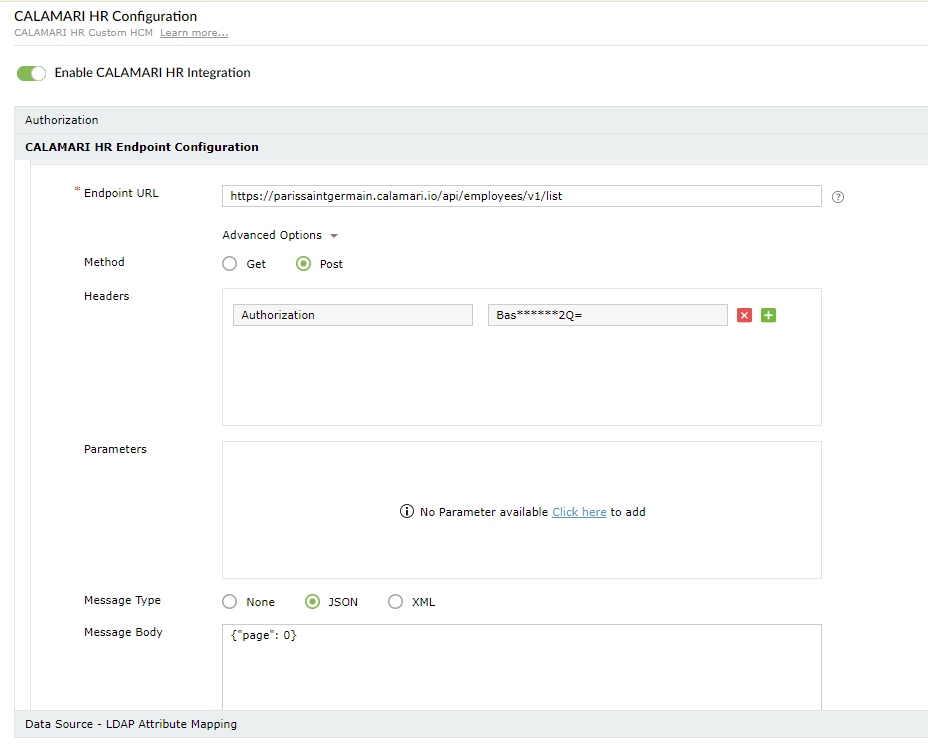The image size is (928, 747).
Task: Click the green add header icon
Action: tap(768, 315)
